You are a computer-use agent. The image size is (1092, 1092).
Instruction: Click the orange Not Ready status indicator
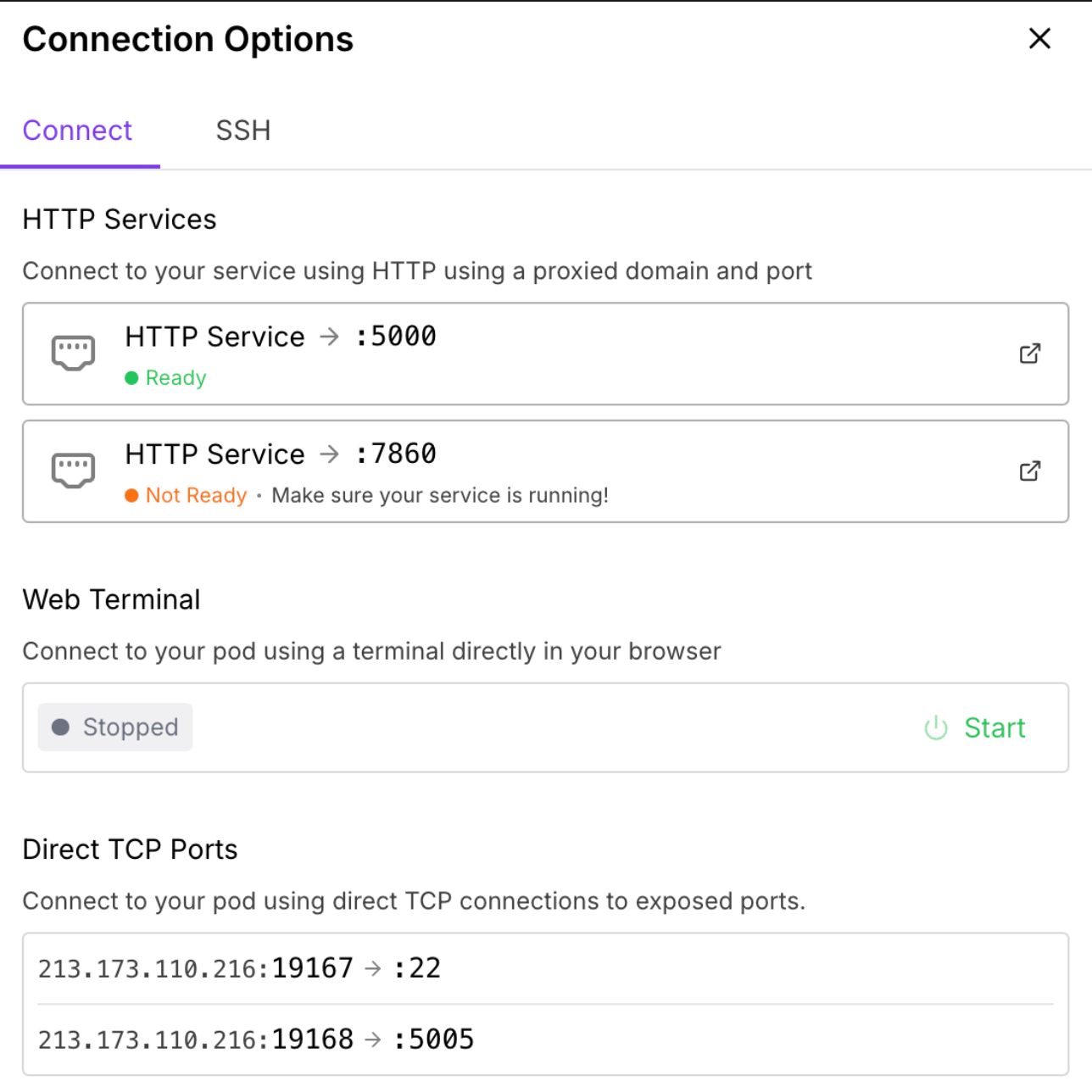coord(187,495)
